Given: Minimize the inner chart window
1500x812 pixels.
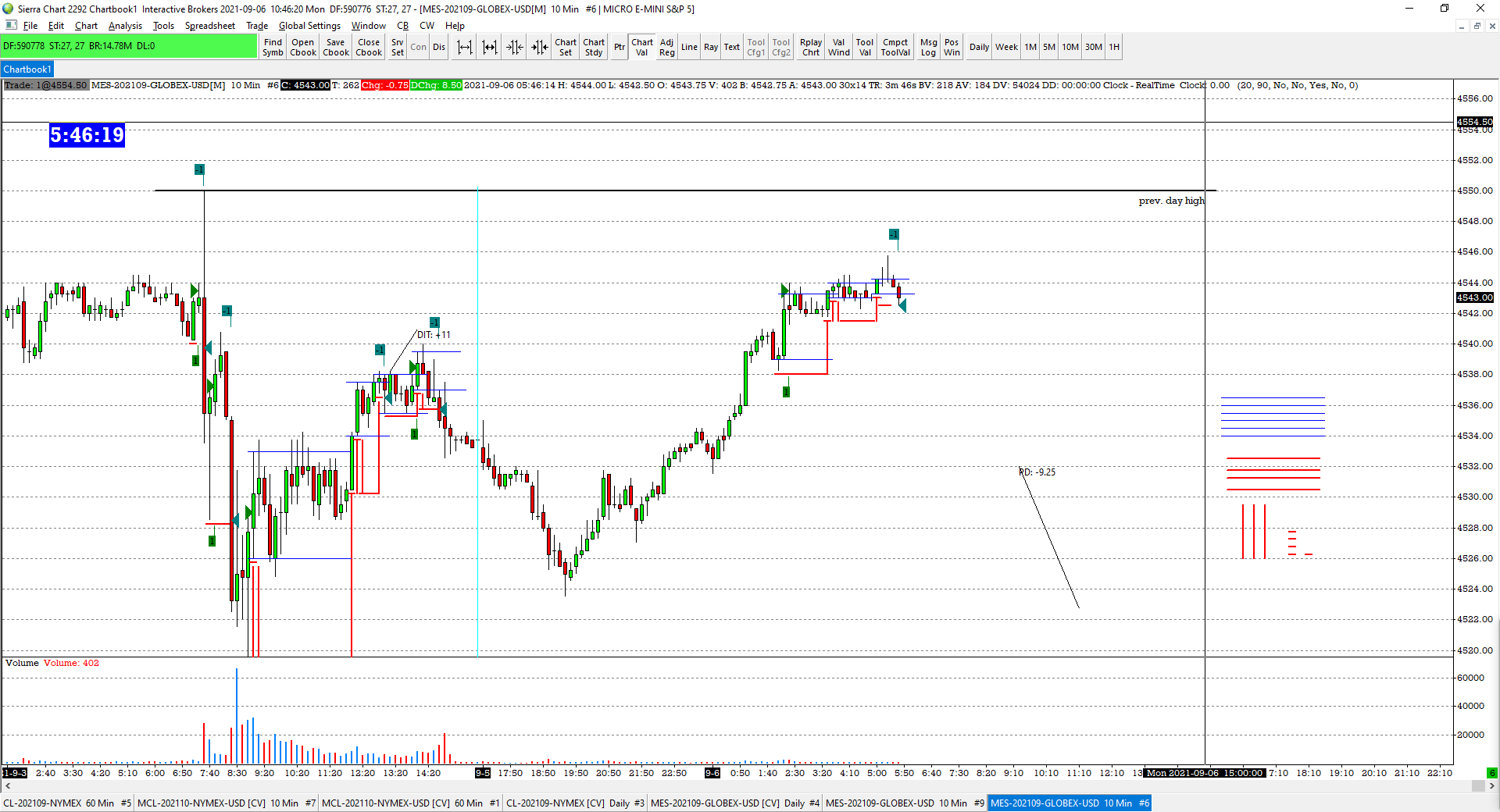Looking at the screenshot, I should (x=1461, y=26).
